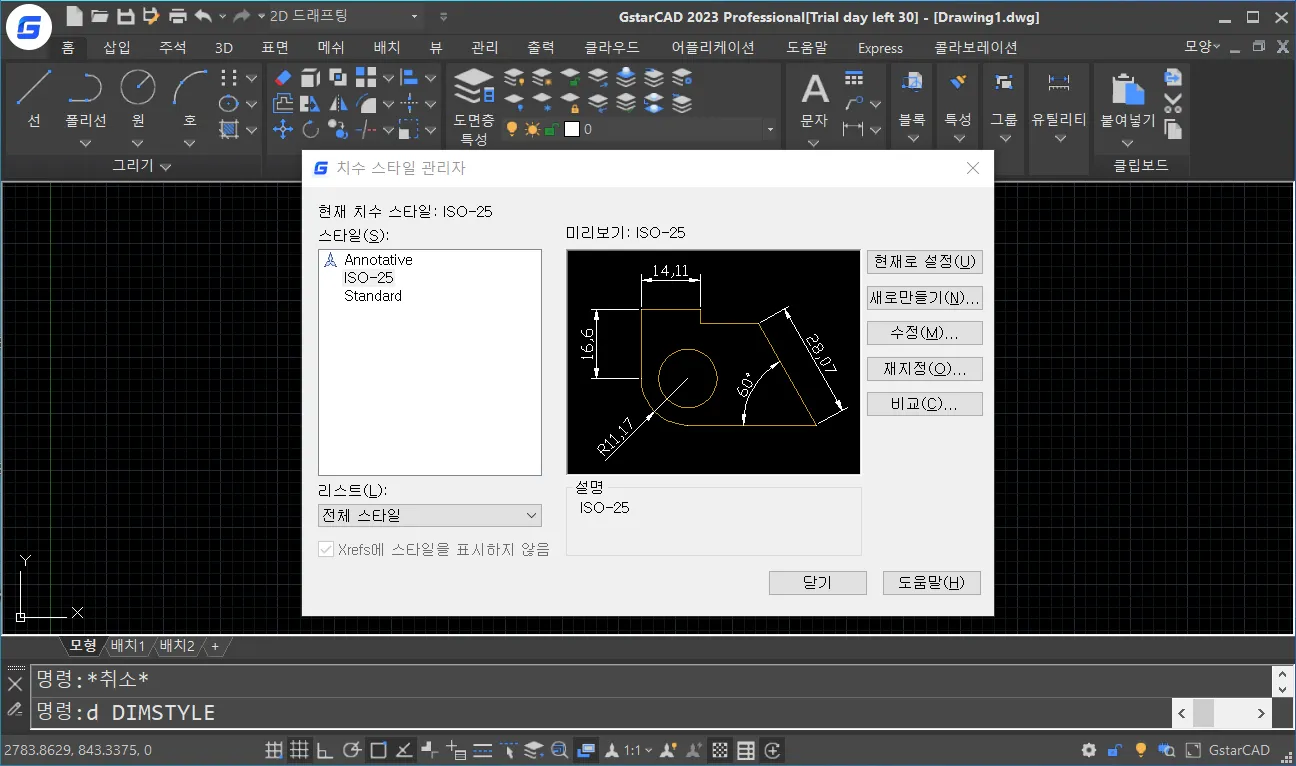This screenshot has height=766, width=1296.
Task: Open the 뷰 ribbon tab
Action: click(x=436, y=47)
